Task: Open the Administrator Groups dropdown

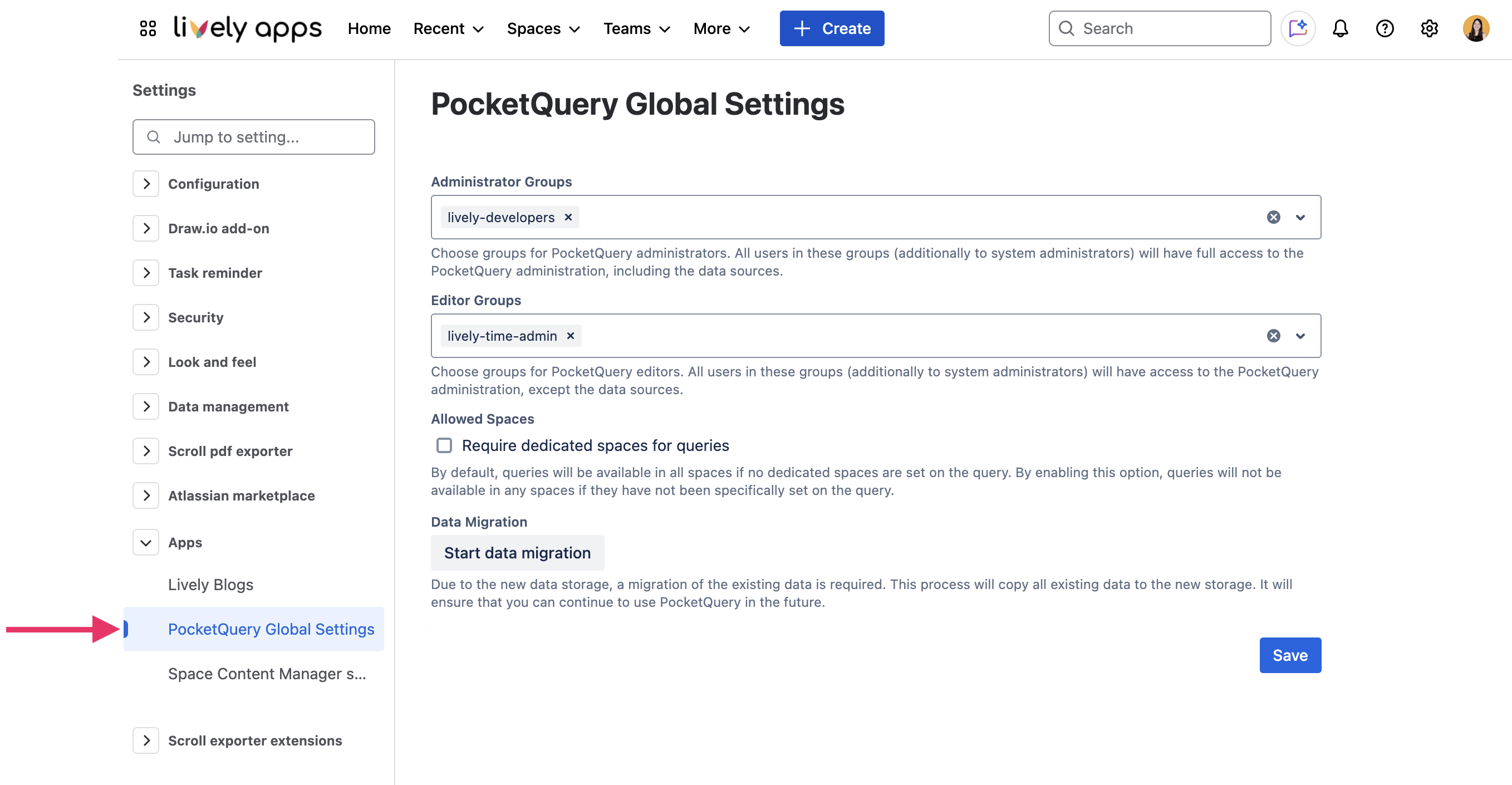Action: point(1300,217)
